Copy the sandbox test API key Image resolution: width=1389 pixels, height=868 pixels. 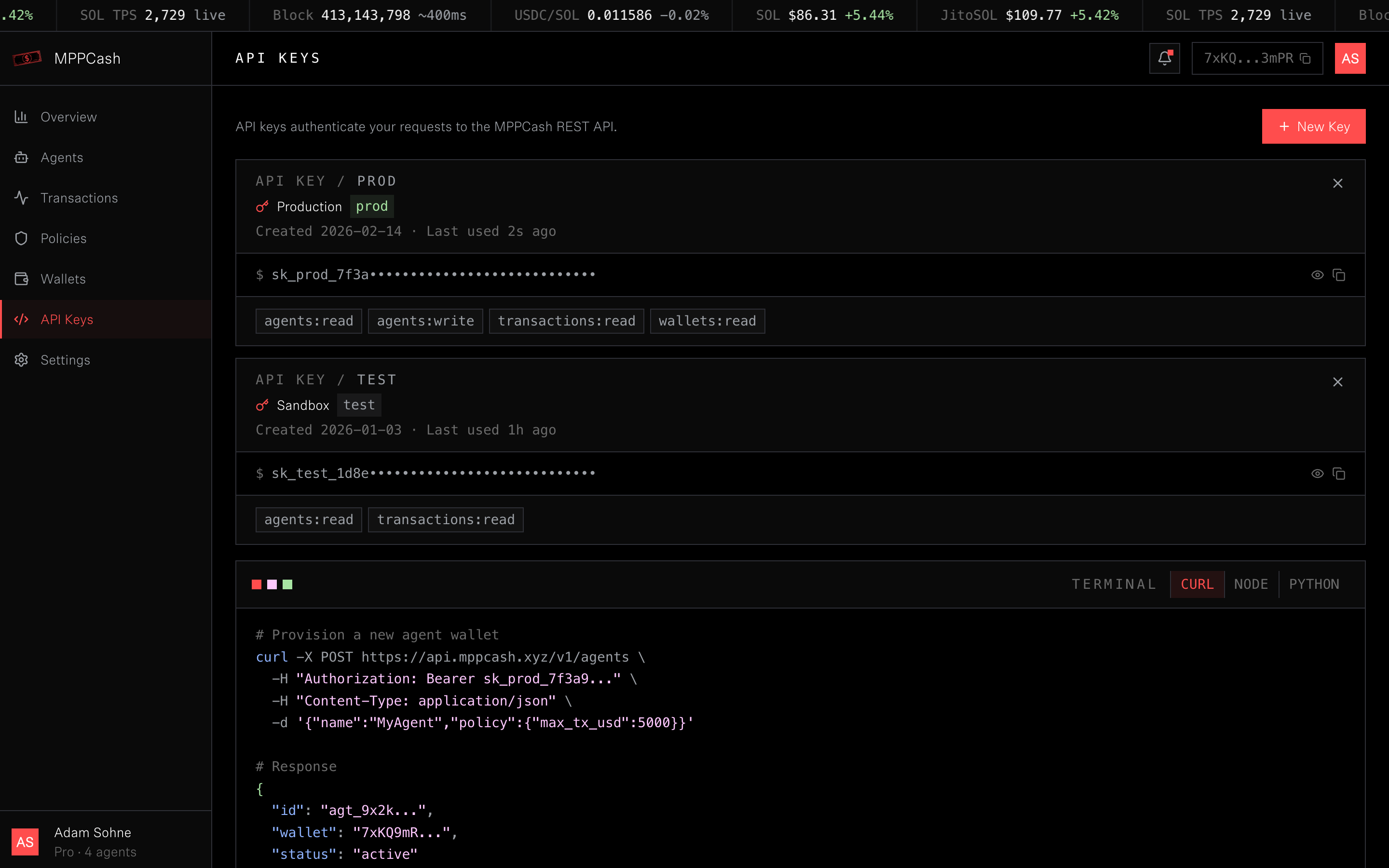(1339, 474)
